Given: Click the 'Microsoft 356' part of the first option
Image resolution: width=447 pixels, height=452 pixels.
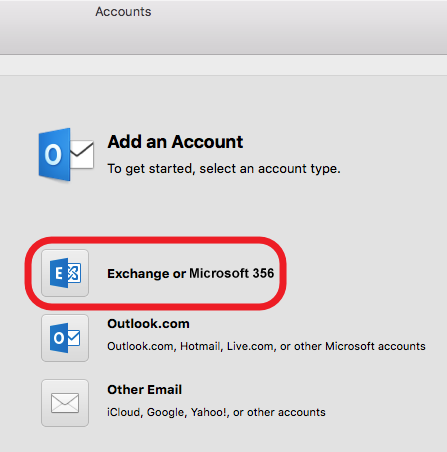Looking at the screenshot, I should pyautogui.click(x=232, y=273).
